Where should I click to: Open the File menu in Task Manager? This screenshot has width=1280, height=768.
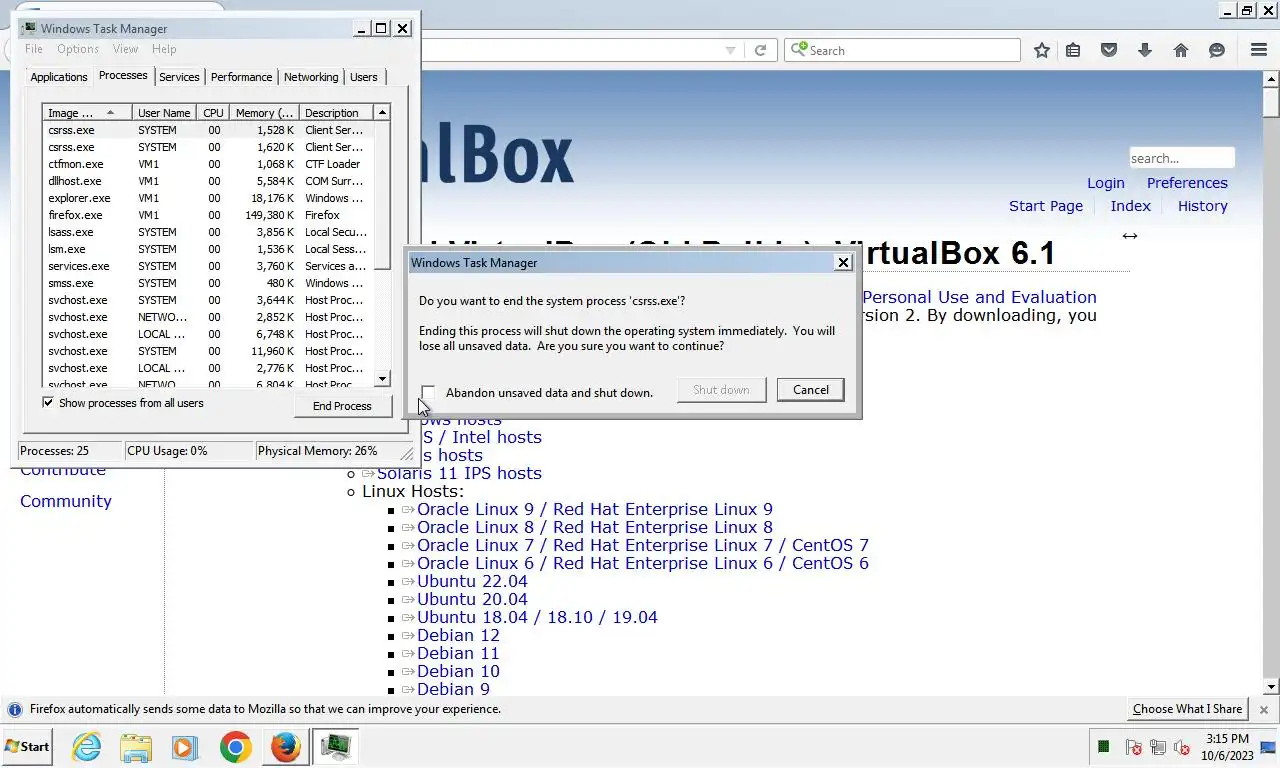pyautogui.click(x=33, y=49)
